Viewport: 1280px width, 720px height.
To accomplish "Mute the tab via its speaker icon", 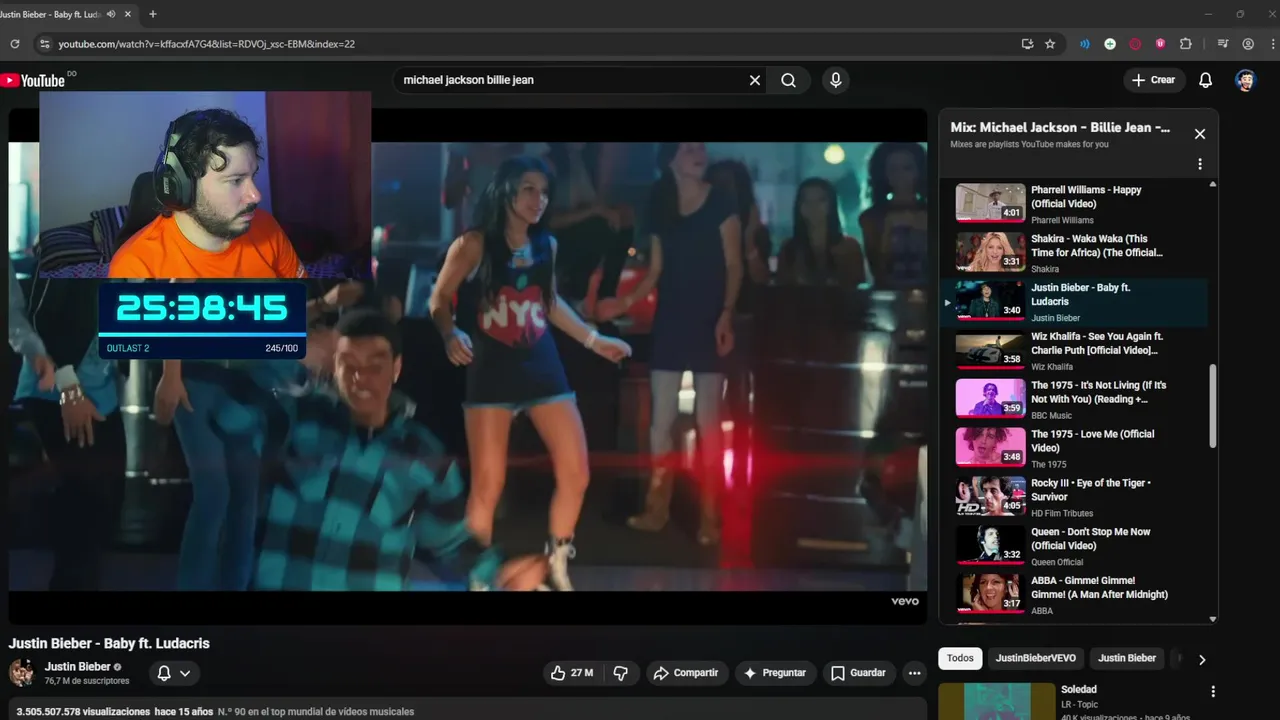I will [x=110, y=14].
